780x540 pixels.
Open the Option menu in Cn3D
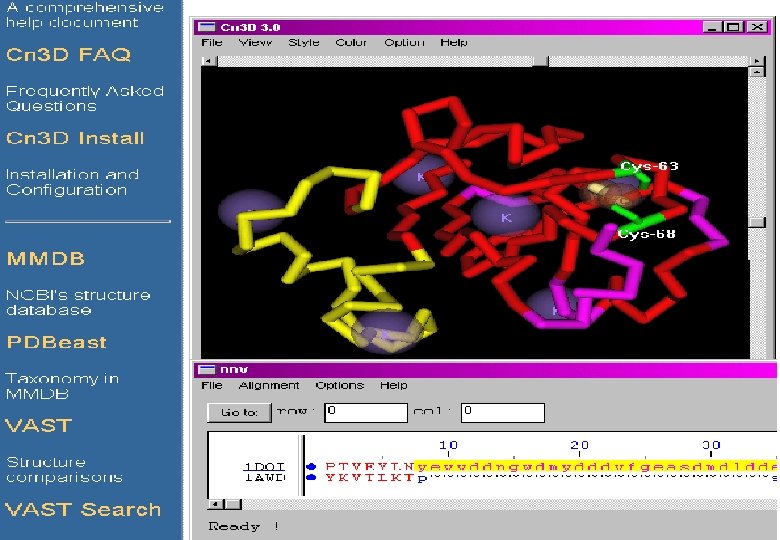(404, 43)
